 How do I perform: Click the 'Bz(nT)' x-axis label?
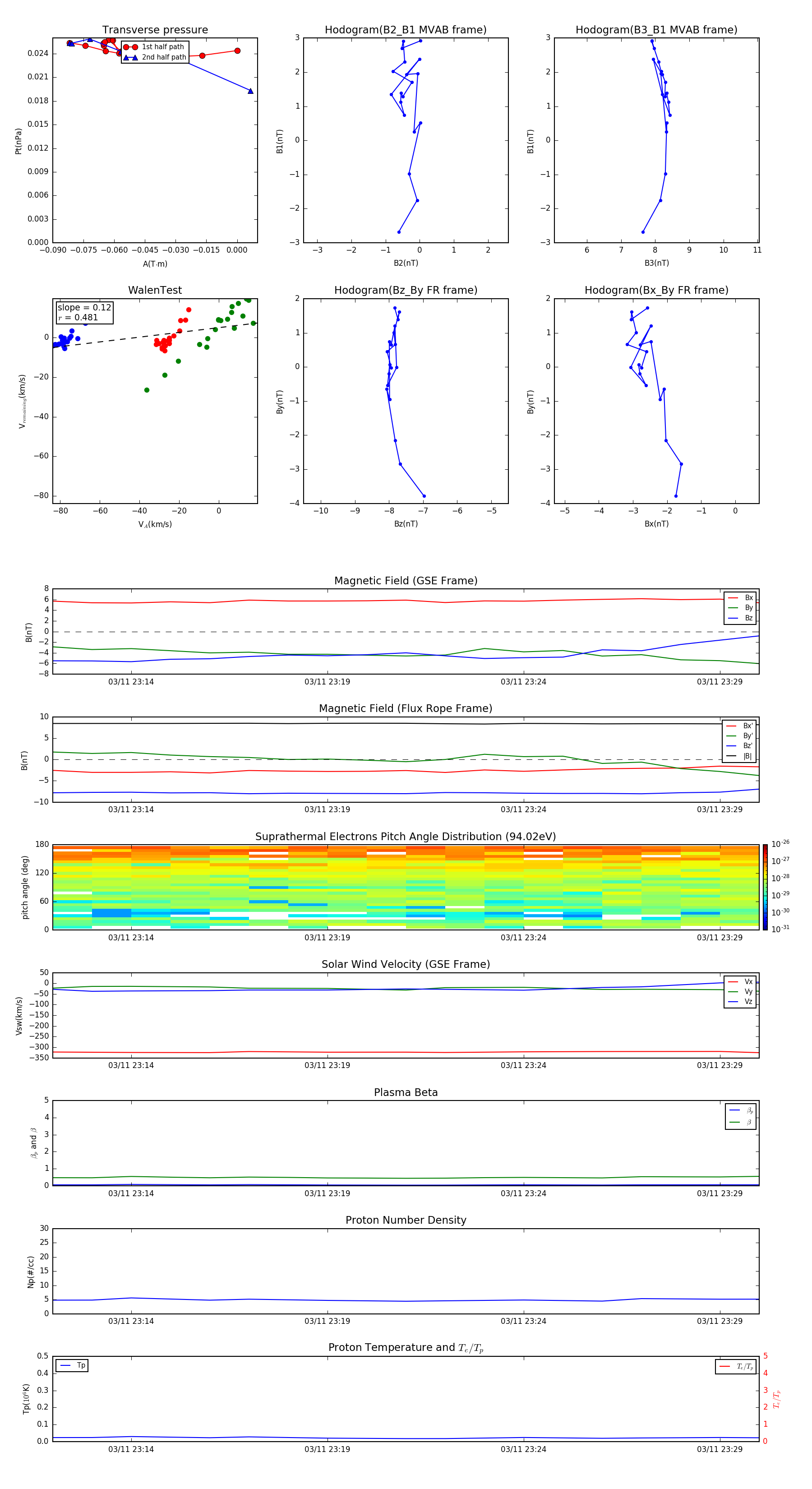[x=406, y=524]
